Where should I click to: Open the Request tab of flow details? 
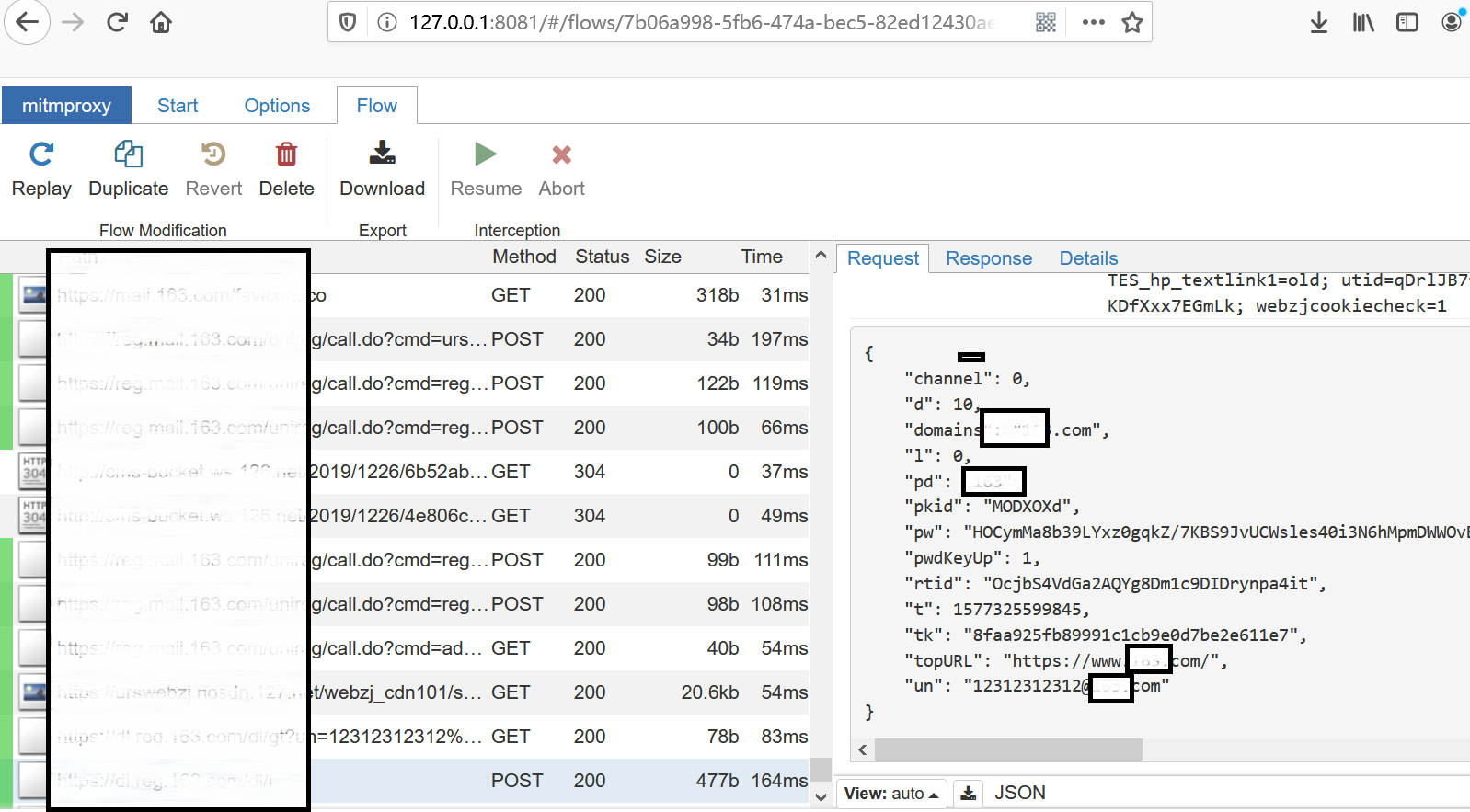883,258
